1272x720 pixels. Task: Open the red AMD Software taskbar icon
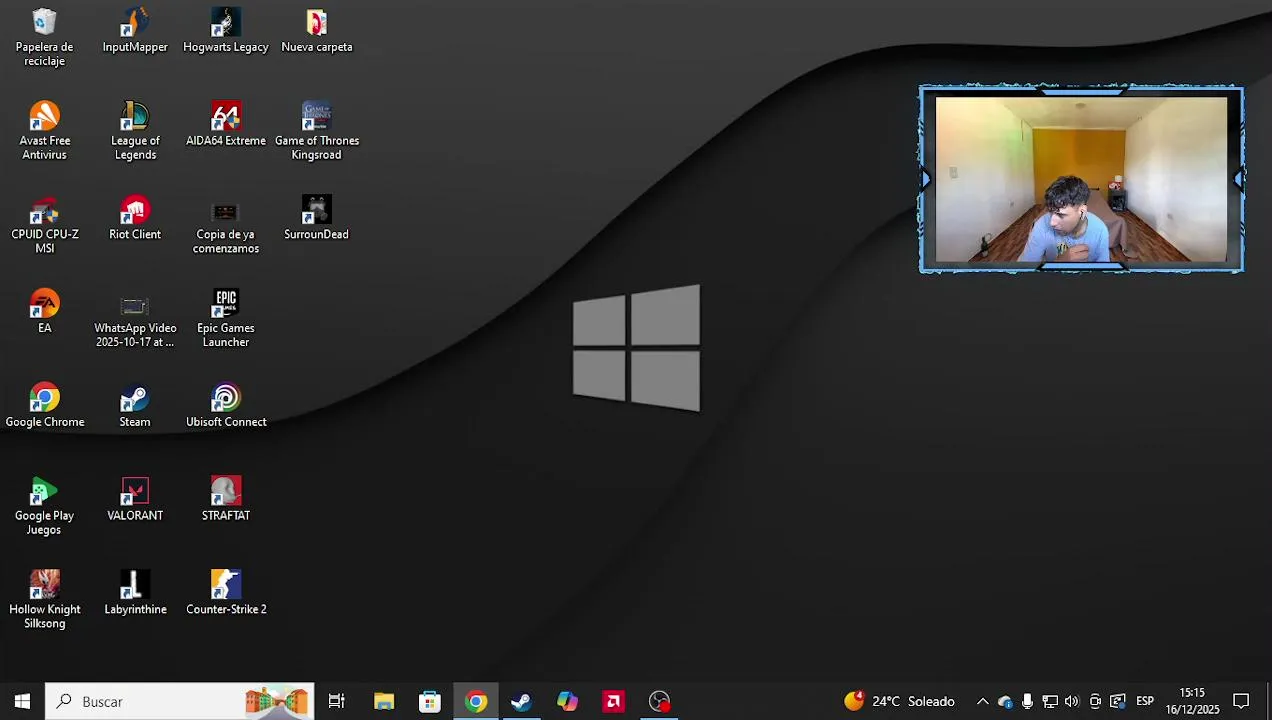click(613, 701)
